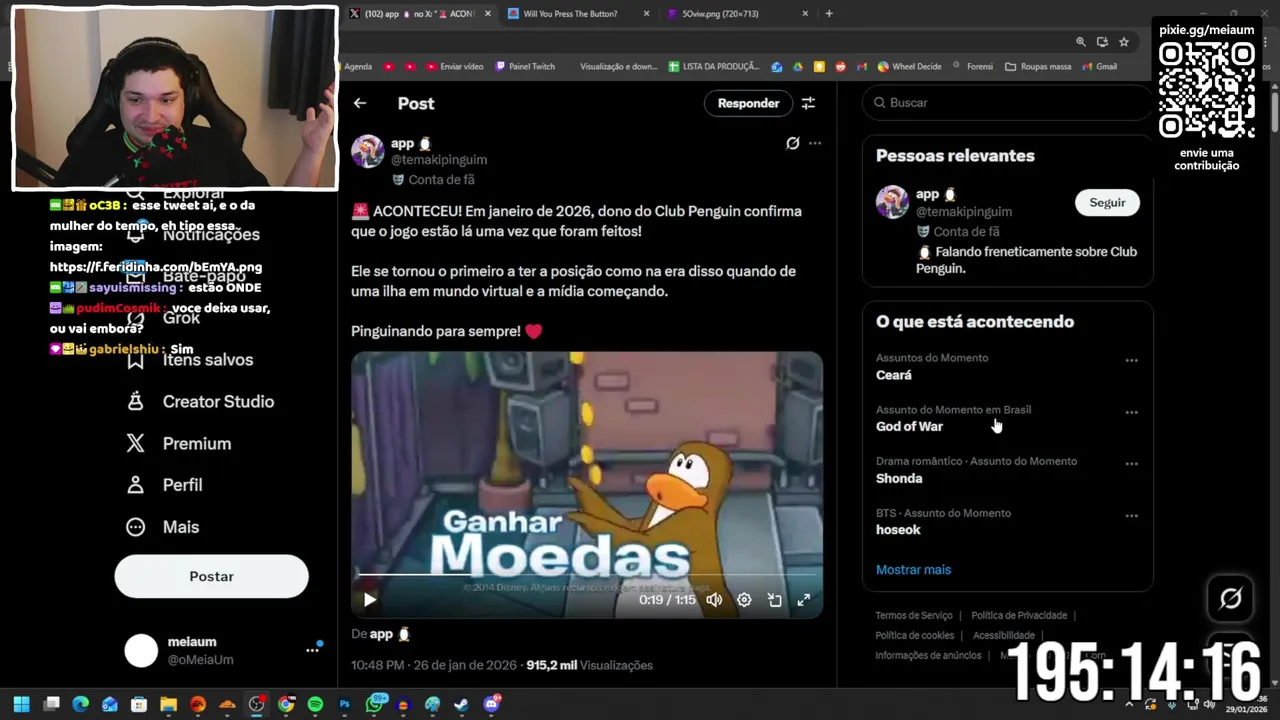Click the Grok icon on app's post

click(792, 143)
